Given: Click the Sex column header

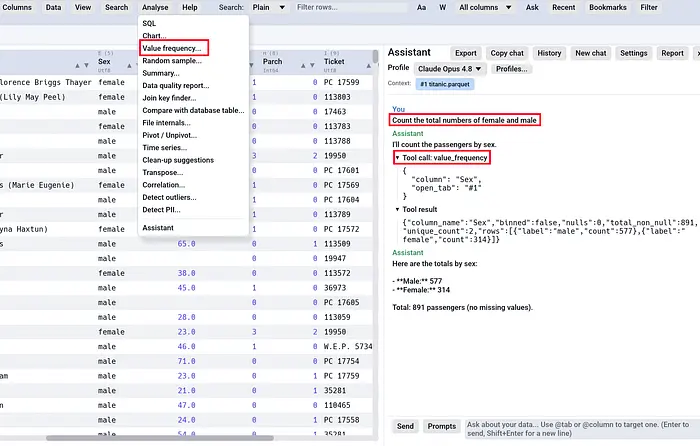Looking at the screenshot, I should 104,62.
